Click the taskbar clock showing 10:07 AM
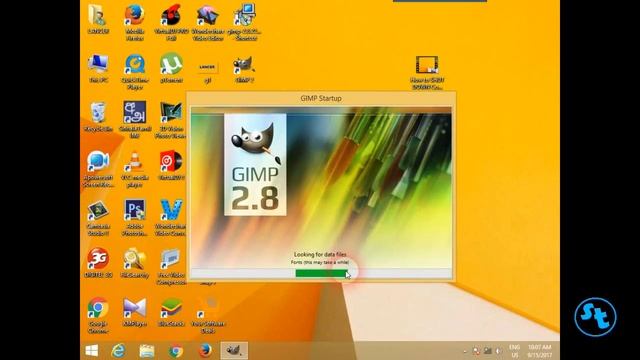 (x=539, y=351)
